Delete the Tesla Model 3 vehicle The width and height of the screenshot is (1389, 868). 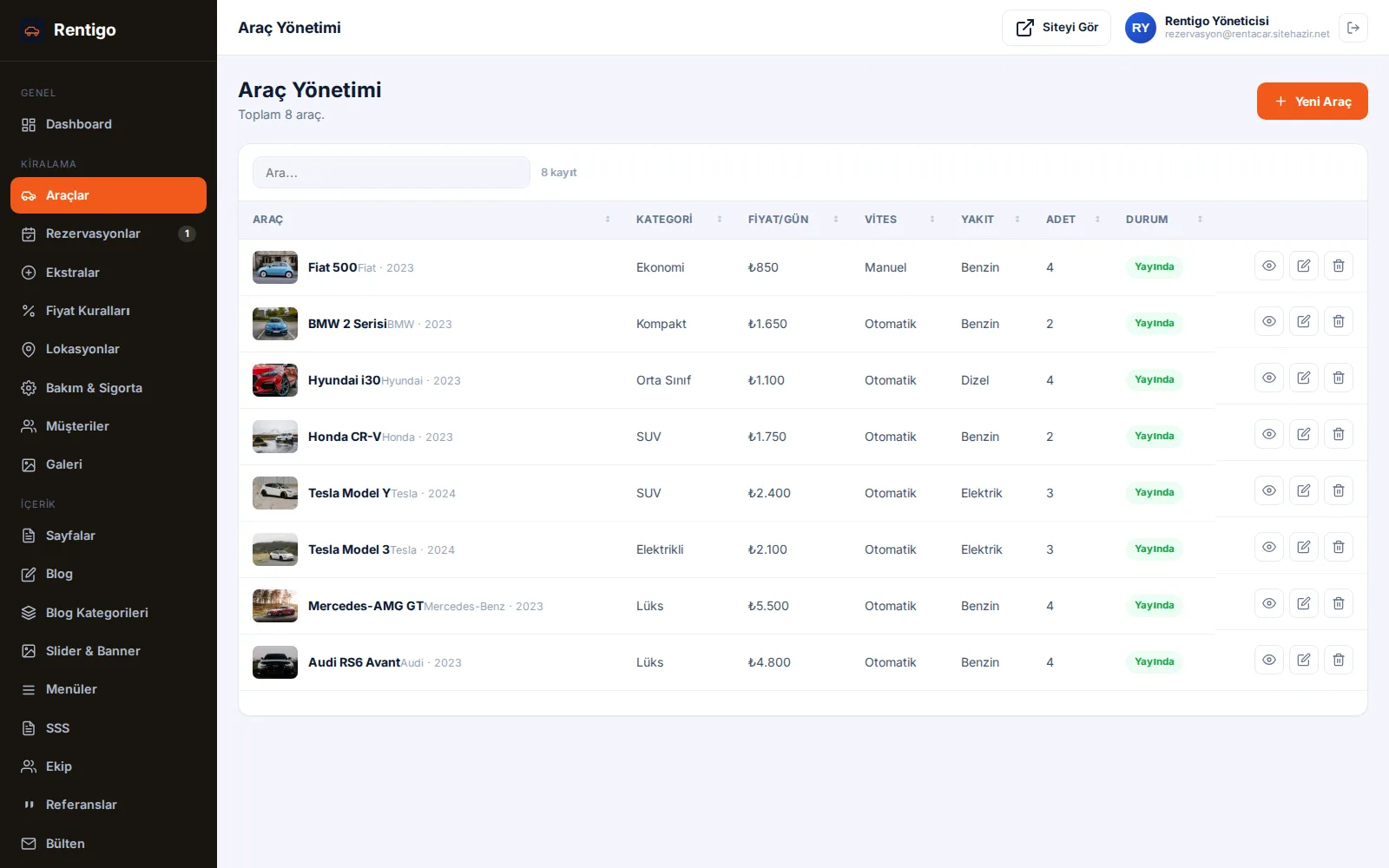1339,548
